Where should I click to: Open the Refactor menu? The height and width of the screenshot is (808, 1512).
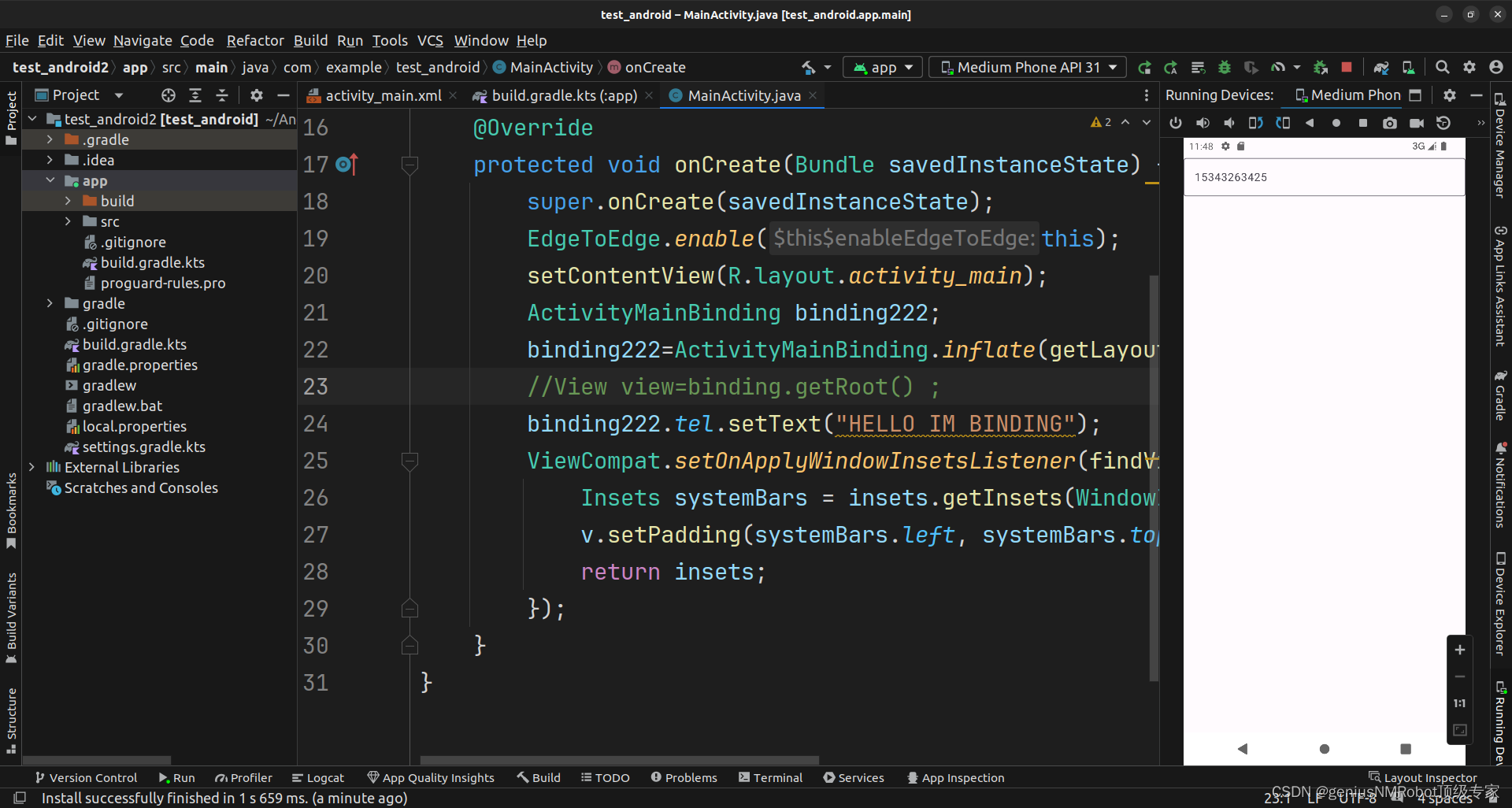[x=254, y=40]
